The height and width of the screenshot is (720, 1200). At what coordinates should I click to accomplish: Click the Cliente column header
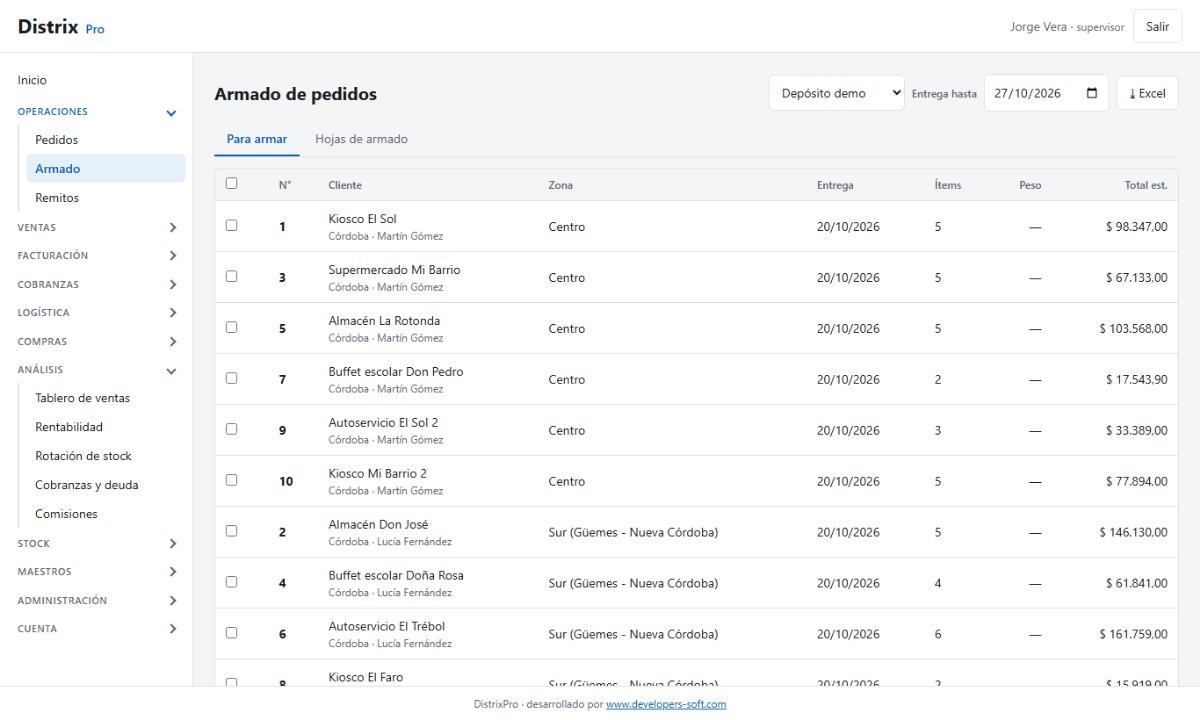coord(345,185)
